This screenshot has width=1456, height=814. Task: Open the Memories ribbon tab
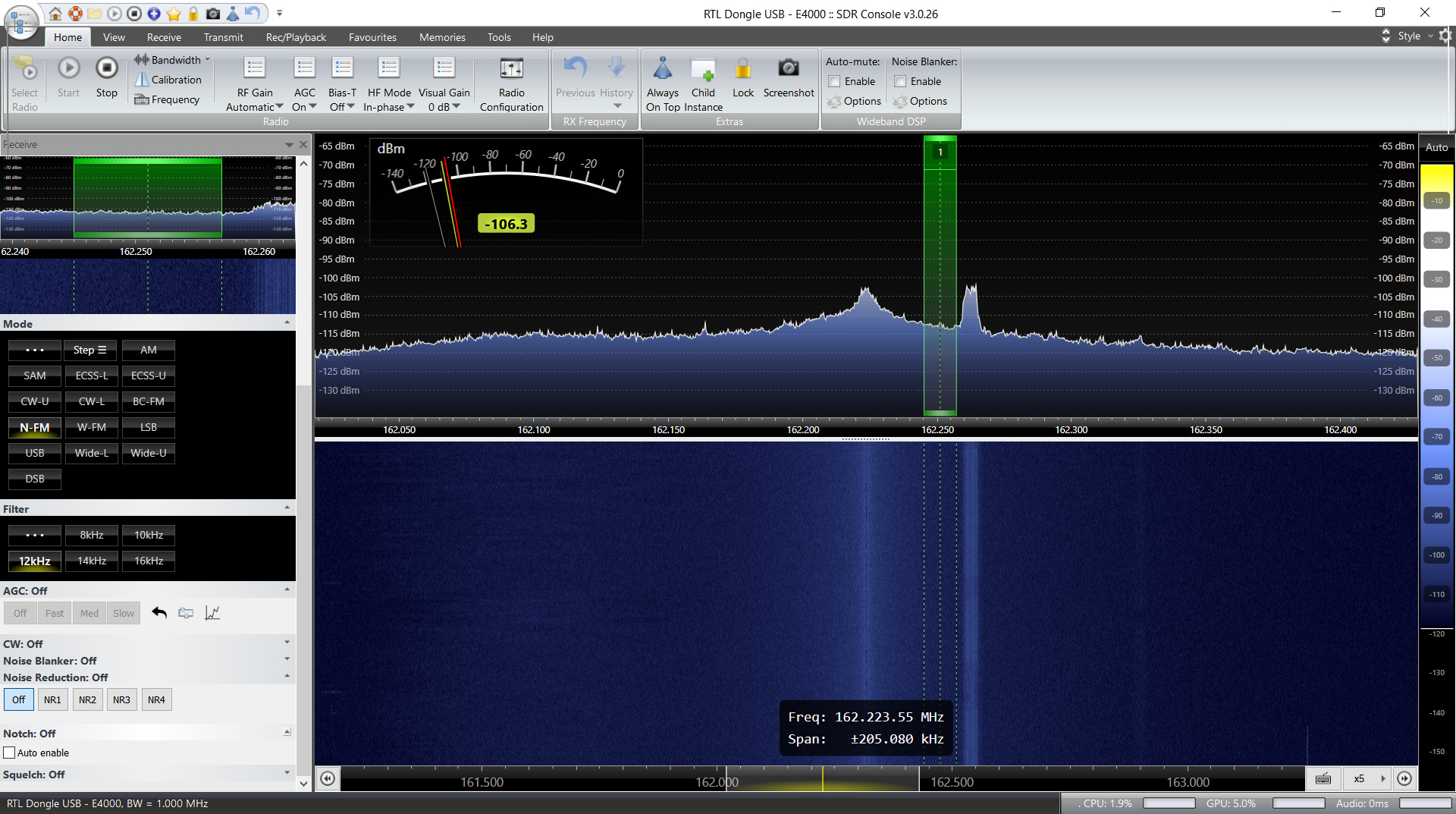[442, 37]
